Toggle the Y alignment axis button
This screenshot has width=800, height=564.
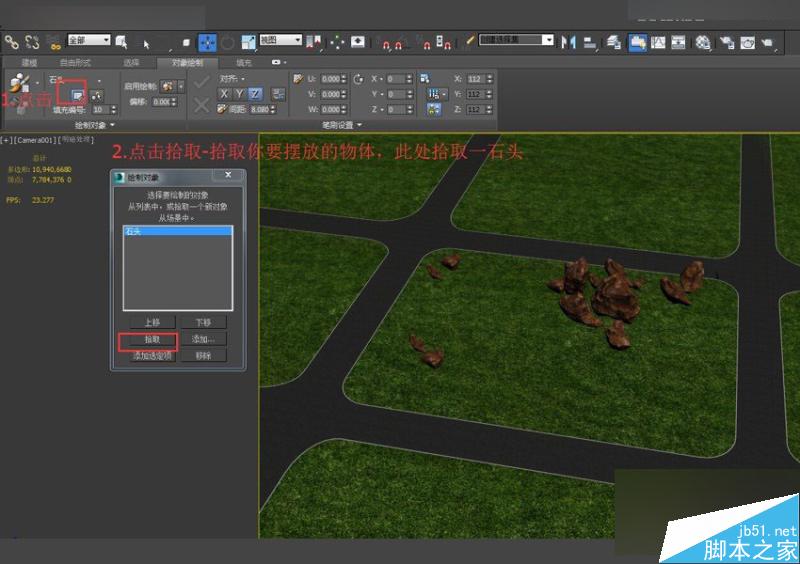240,94
